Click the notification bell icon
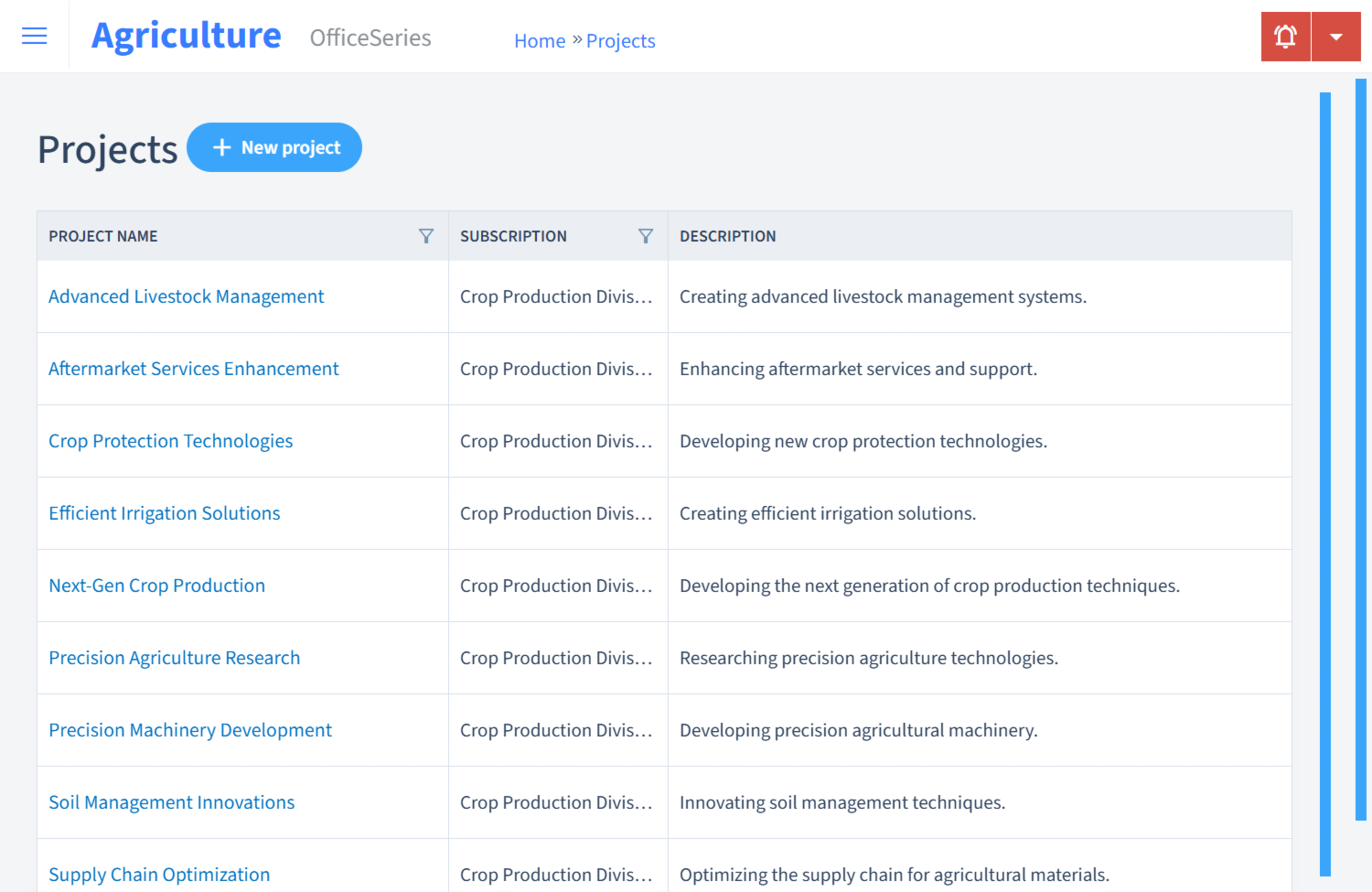 tap(1285, 36)
